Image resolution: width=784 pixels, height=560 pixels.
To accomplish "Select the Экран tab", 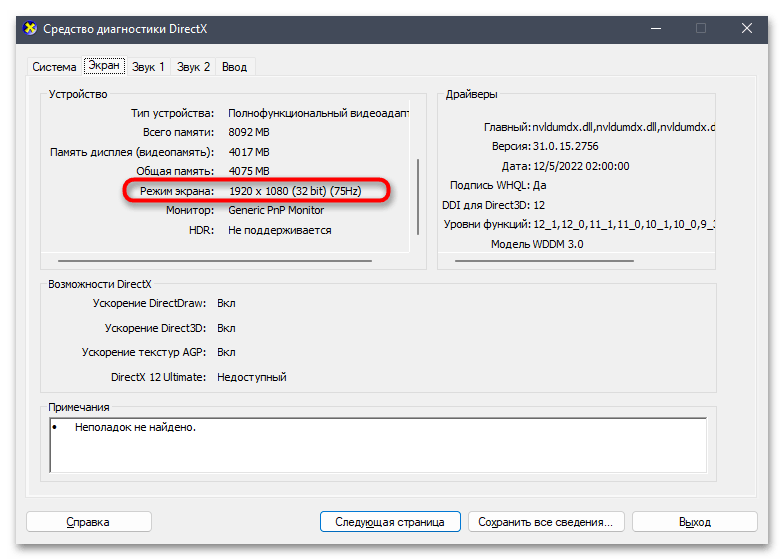I will pyautogui.click(x=104, y=66).
